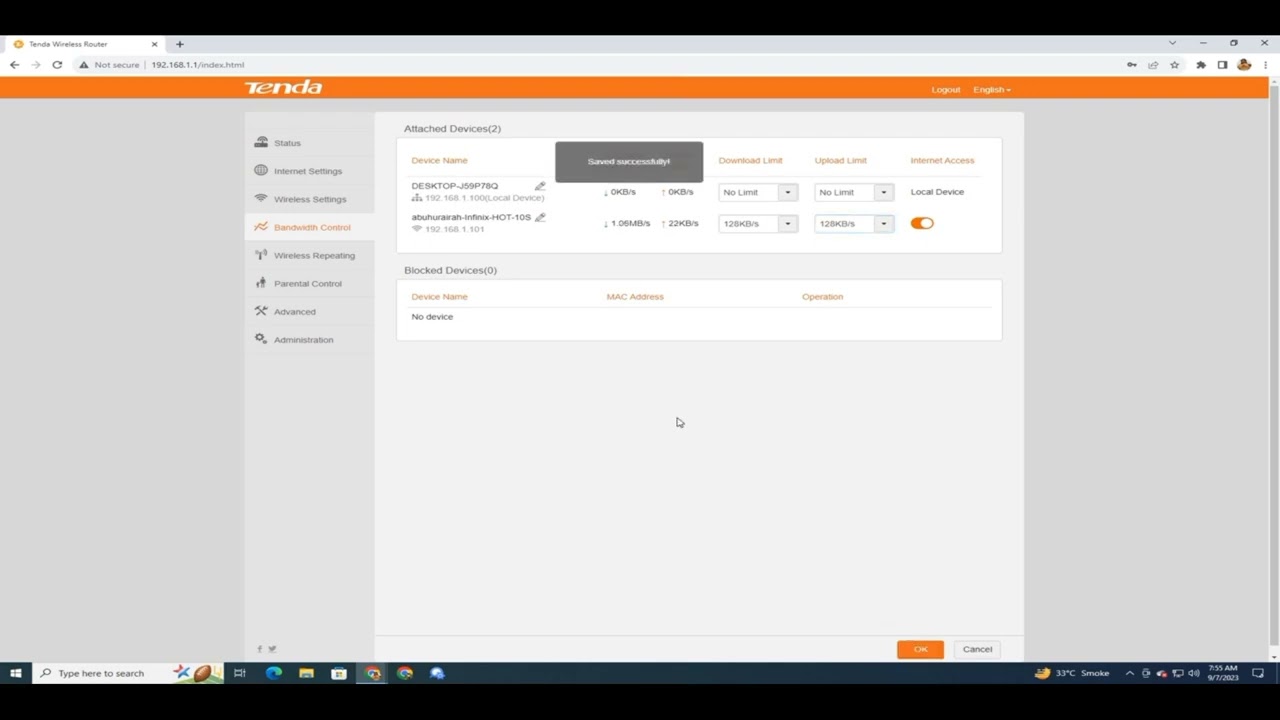Open Tenda Facebook icon in sidebar footer
The image size is (1280, 720).
tap(260, 649)
